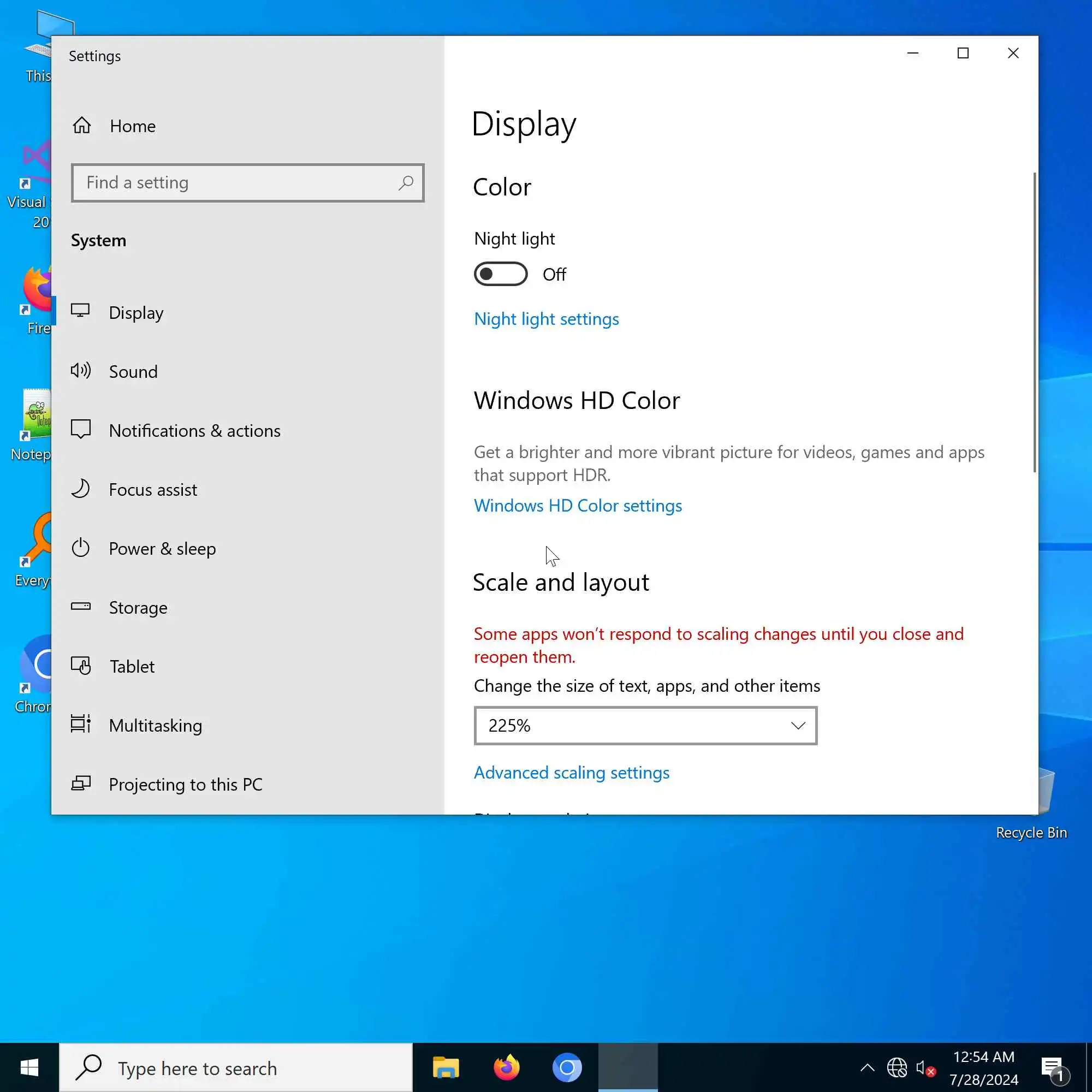Click the Multitasking icon
1092x1092 pixels.
click(80, 725)
